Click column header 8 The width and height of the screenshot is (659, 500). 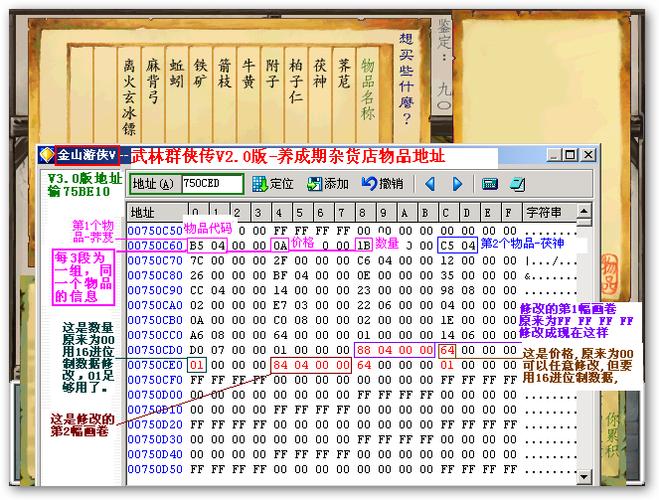coord(364,213)
